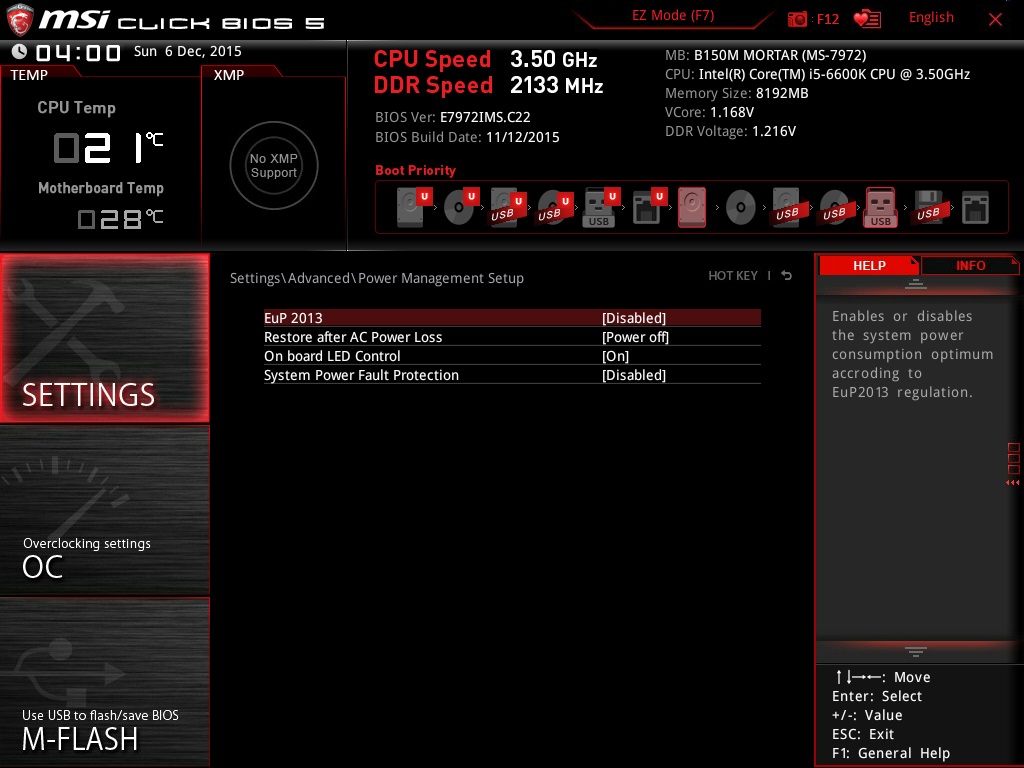Select the UEFI USB hard disk boot icon
Screen dimensions: 1024x768
(x=508, y=207)
